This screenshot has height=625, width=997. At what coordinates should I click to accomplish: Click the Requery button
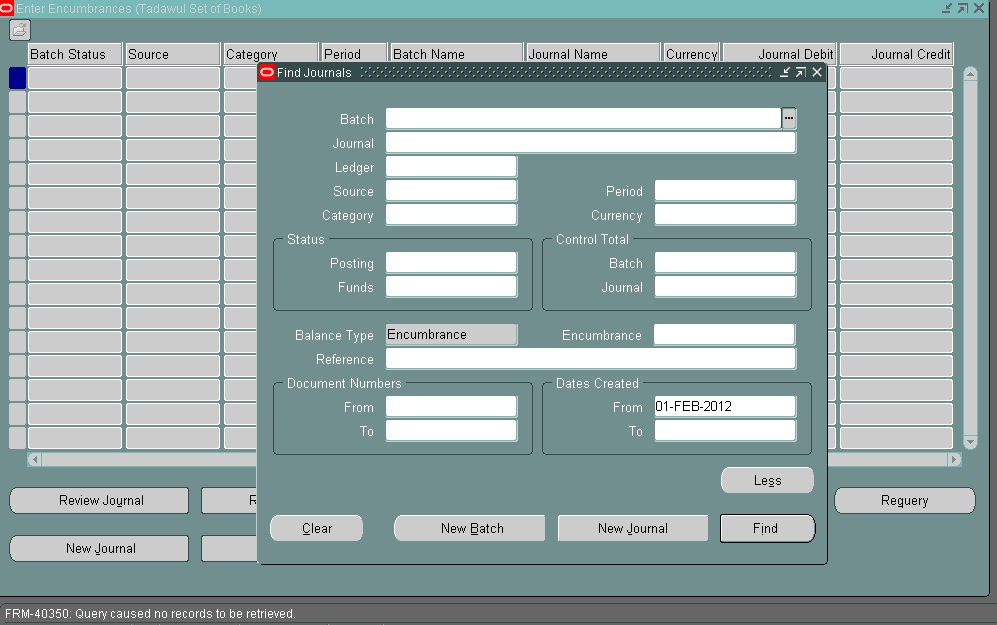904,500
